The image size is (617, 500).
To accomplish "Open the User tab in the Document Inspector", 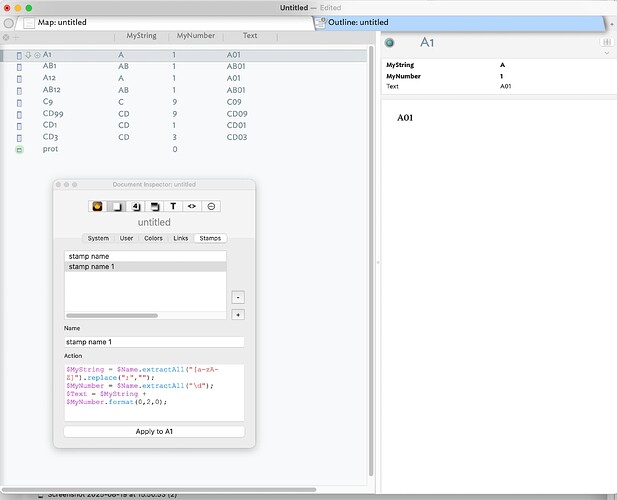I will point(126,238).
